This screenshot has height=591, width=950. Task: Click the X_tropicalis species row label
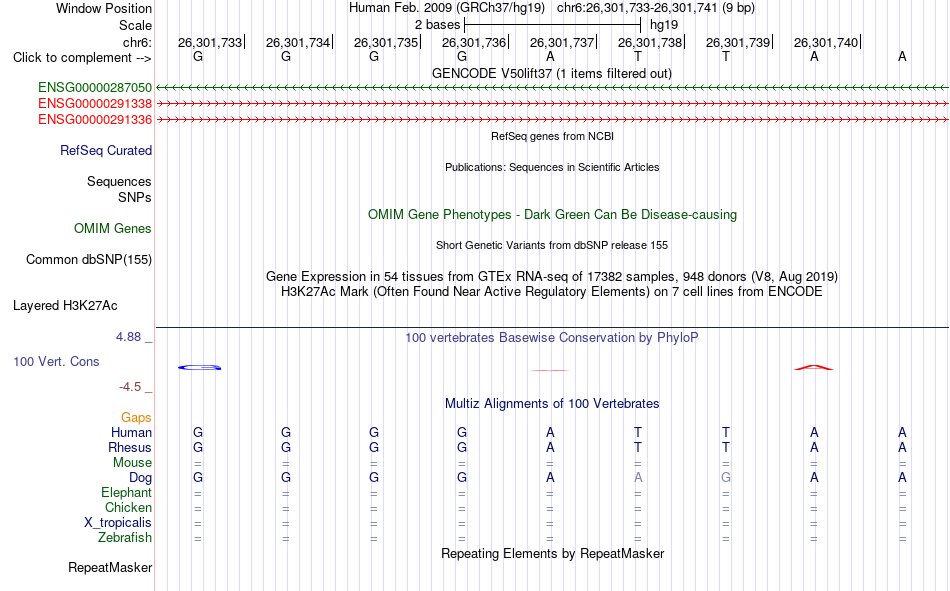click(118, 523)
